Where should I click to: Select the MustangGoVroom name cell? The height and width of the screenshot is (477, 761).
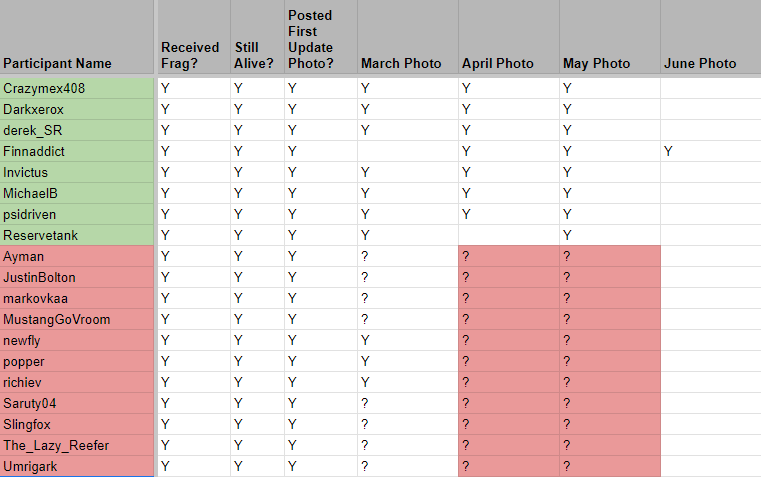[x=78, y=319]
